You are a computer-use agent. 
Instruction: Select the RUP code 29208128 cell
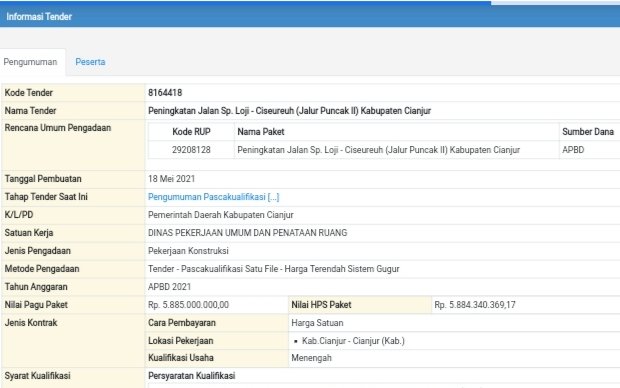click(x=191, y=150)
